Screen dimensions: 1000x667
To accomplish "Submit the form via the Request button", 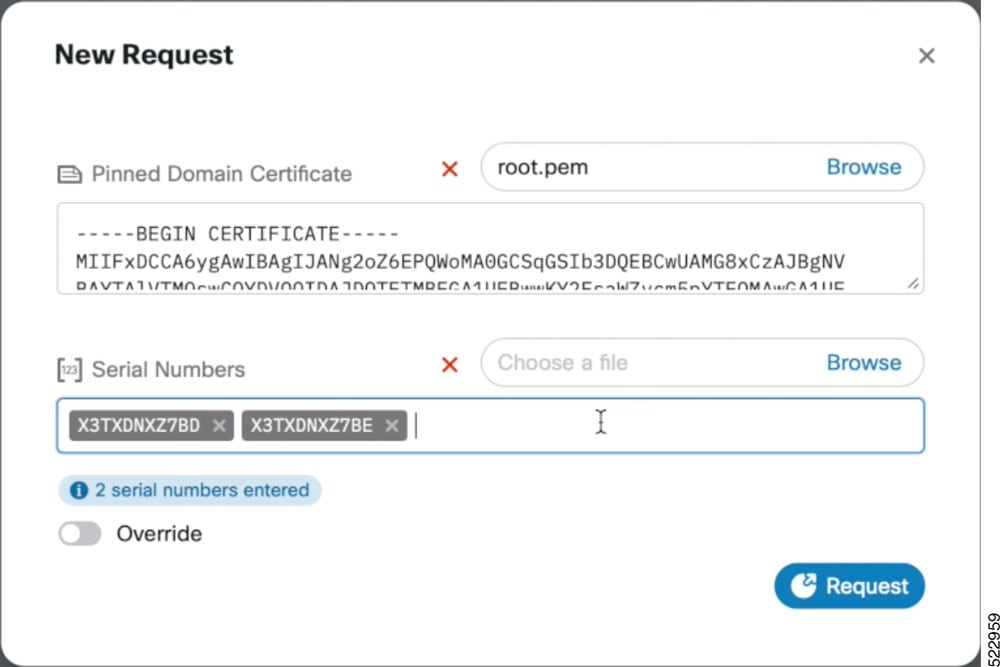I will (850, 586).
